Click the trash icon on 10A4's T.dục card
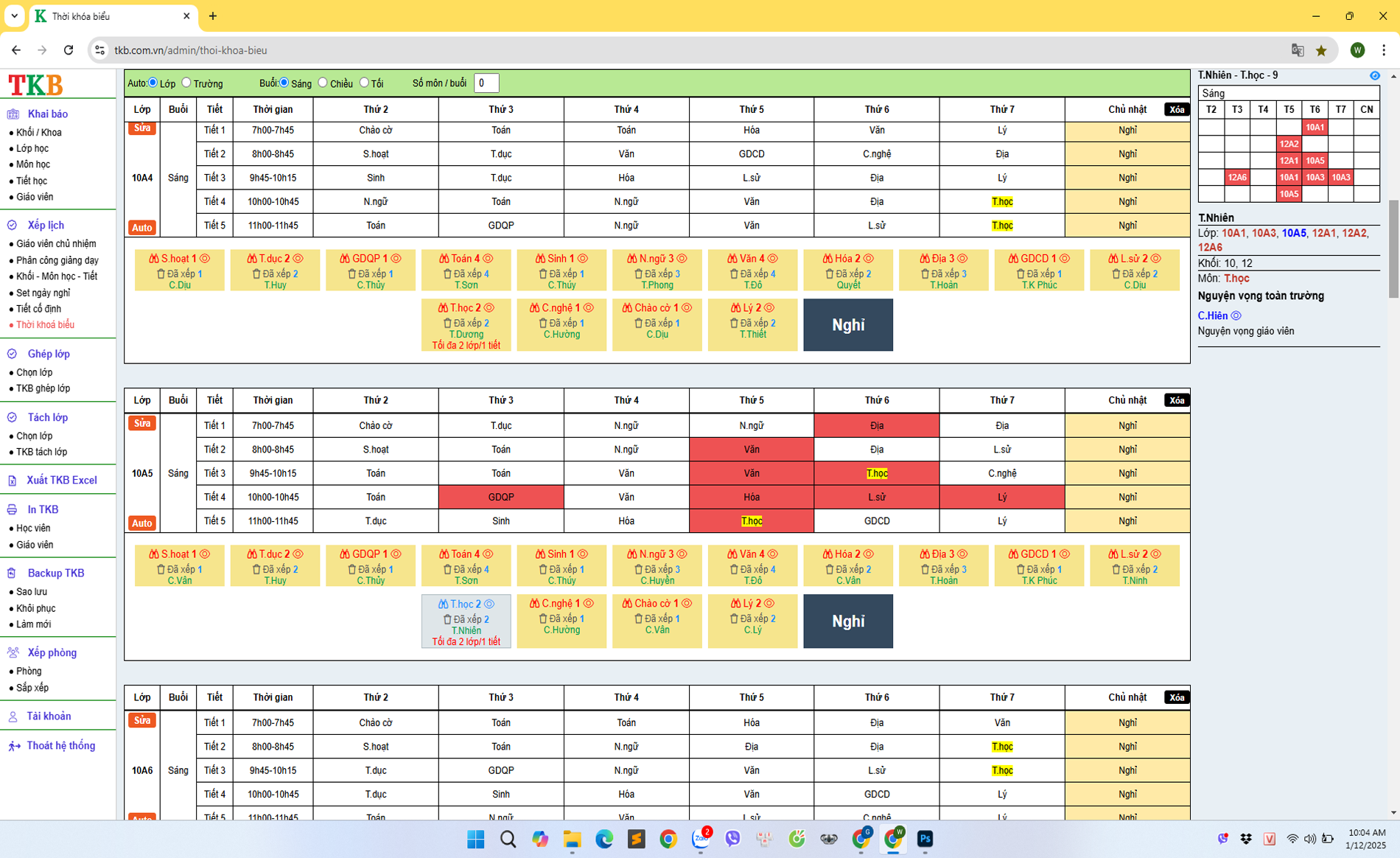 [256, 274]
